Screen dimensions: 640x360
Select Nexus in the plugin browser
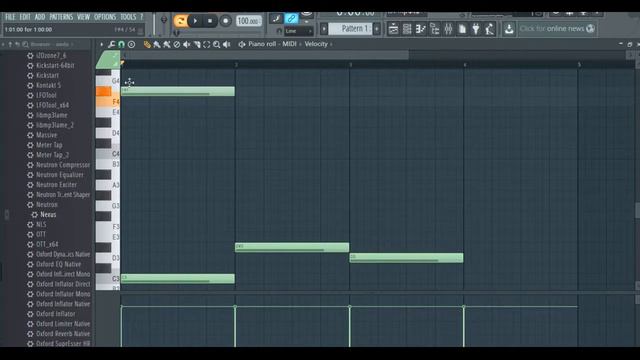(48, 214)
